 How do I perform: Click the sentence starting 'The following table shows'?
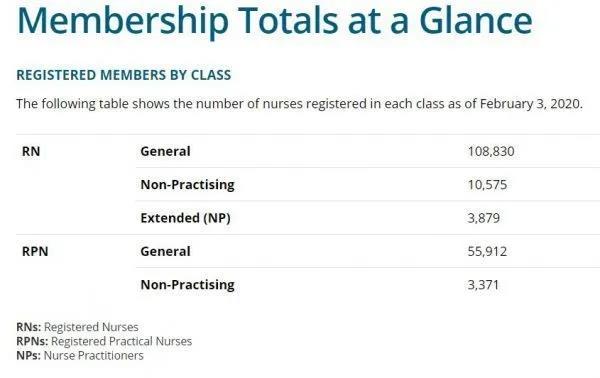pos(299,104)
